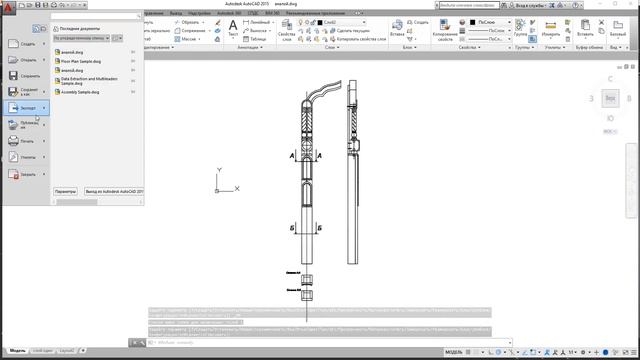This screenshot has height=360, width=640.
Task: Click the Quick Access Plot icon
Action: [x=53, y=5]
